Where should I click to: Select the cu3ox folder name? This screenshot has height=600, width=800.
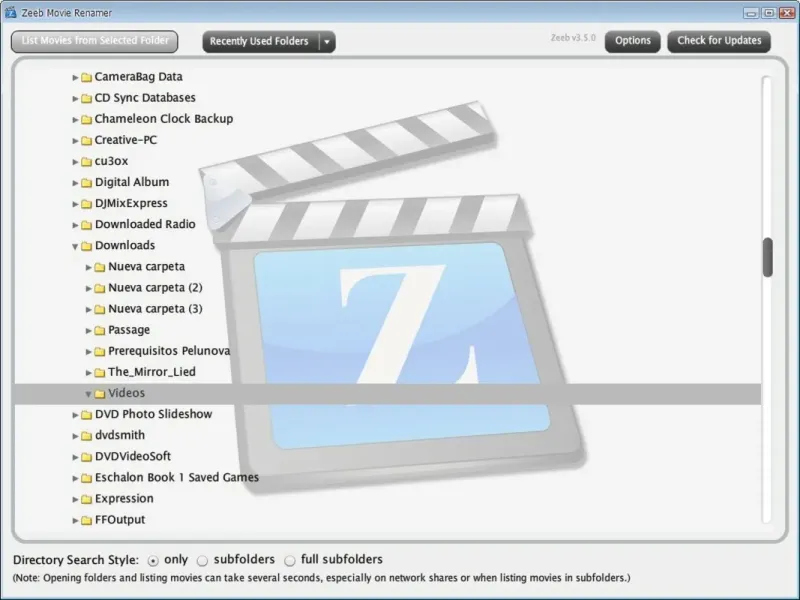(x=111, y=161)
